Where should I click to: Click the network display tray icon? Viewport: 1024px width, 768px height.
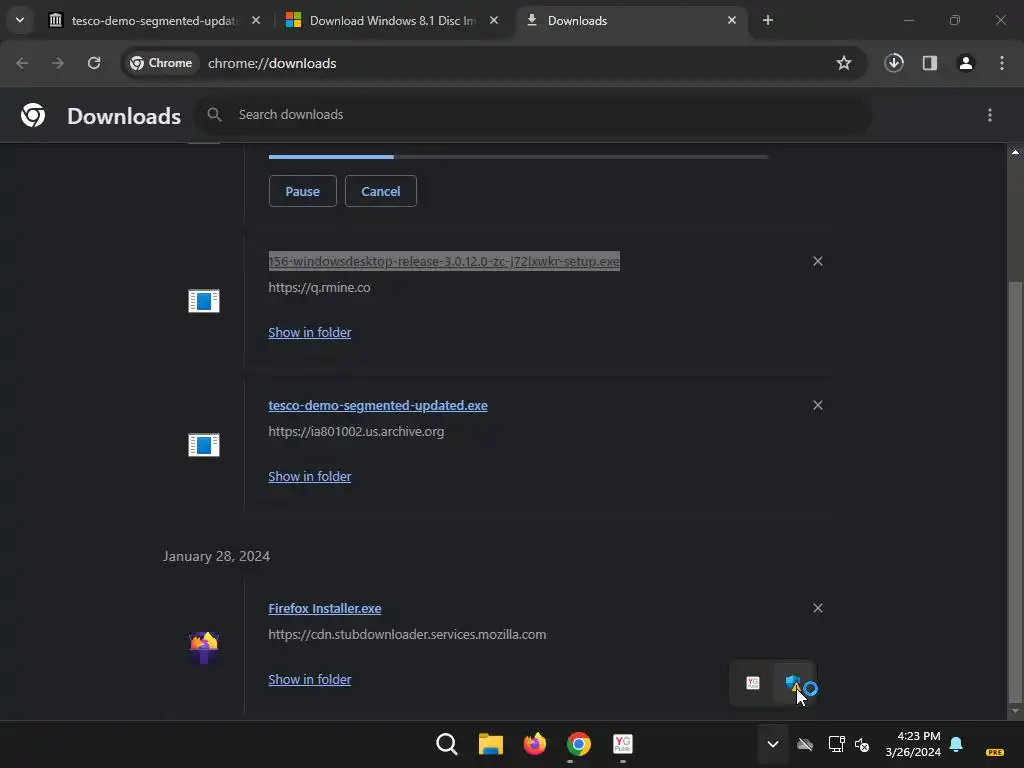click(836, 744)
